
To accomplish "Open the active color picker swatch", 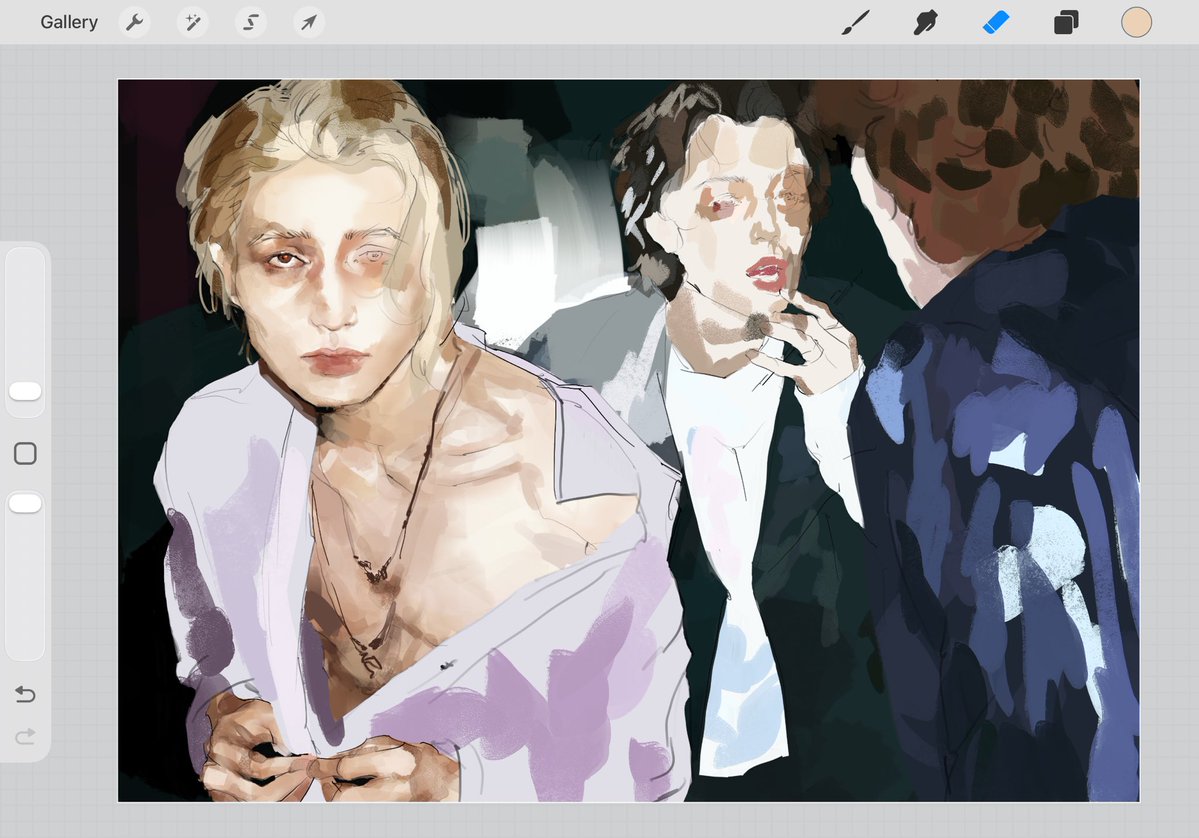I will (x=1136, y=22).
